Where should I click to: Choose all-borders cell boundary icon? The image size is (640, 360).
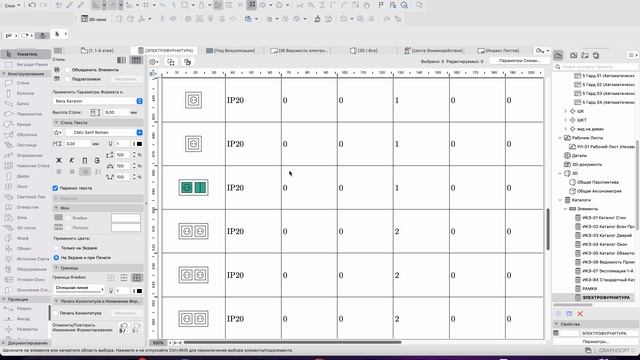pyautogui.click(x=136, y=278)
